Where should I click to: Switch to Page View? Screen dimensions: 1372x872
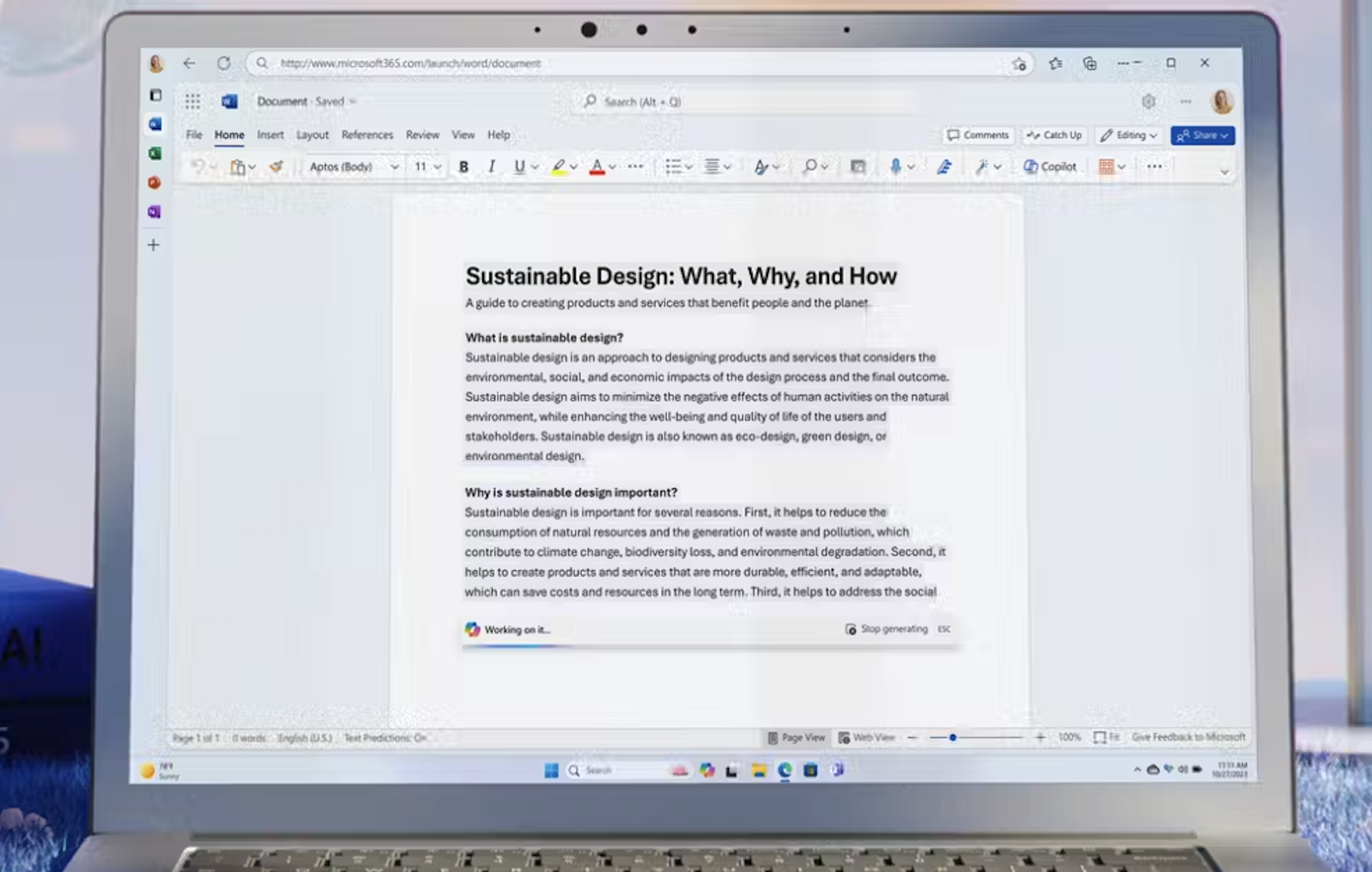(796, 737)
